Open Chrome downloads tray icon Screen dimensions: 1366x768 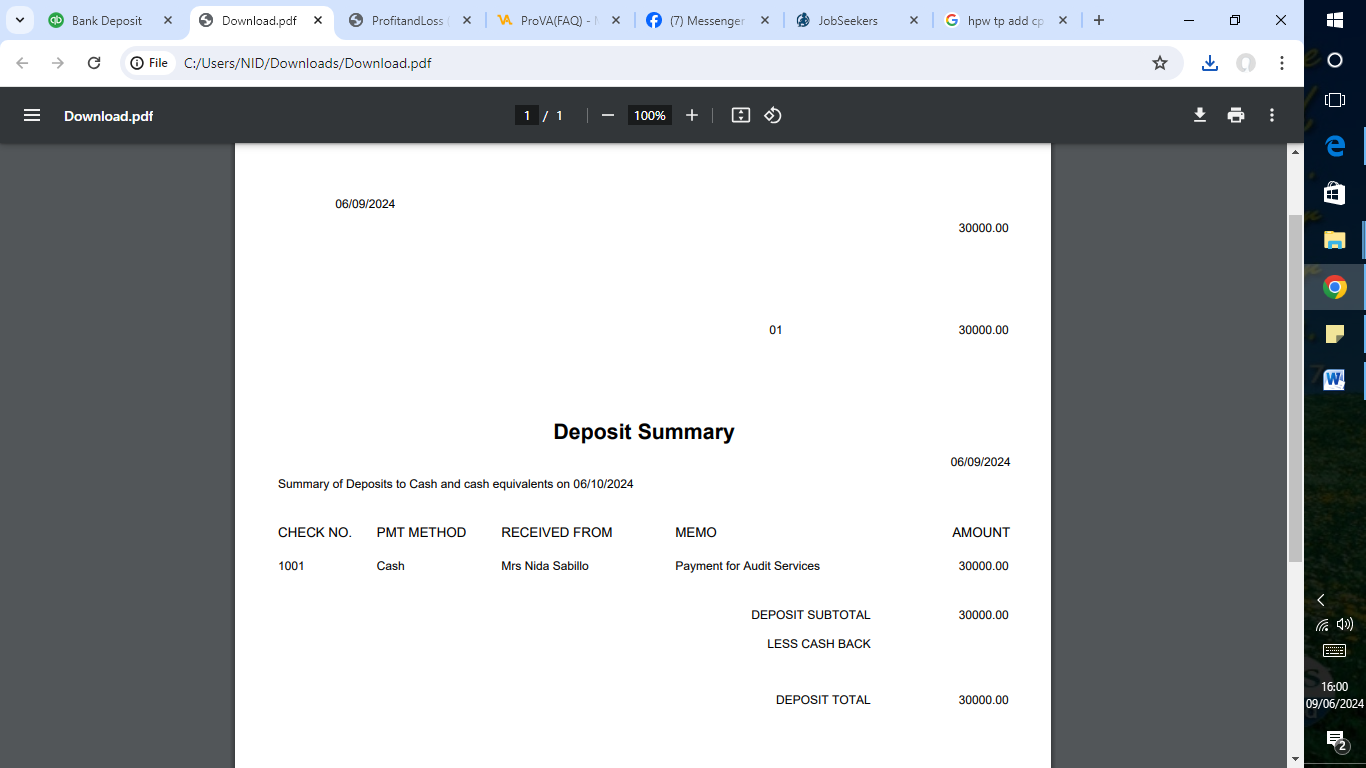tap(1210, 63)
